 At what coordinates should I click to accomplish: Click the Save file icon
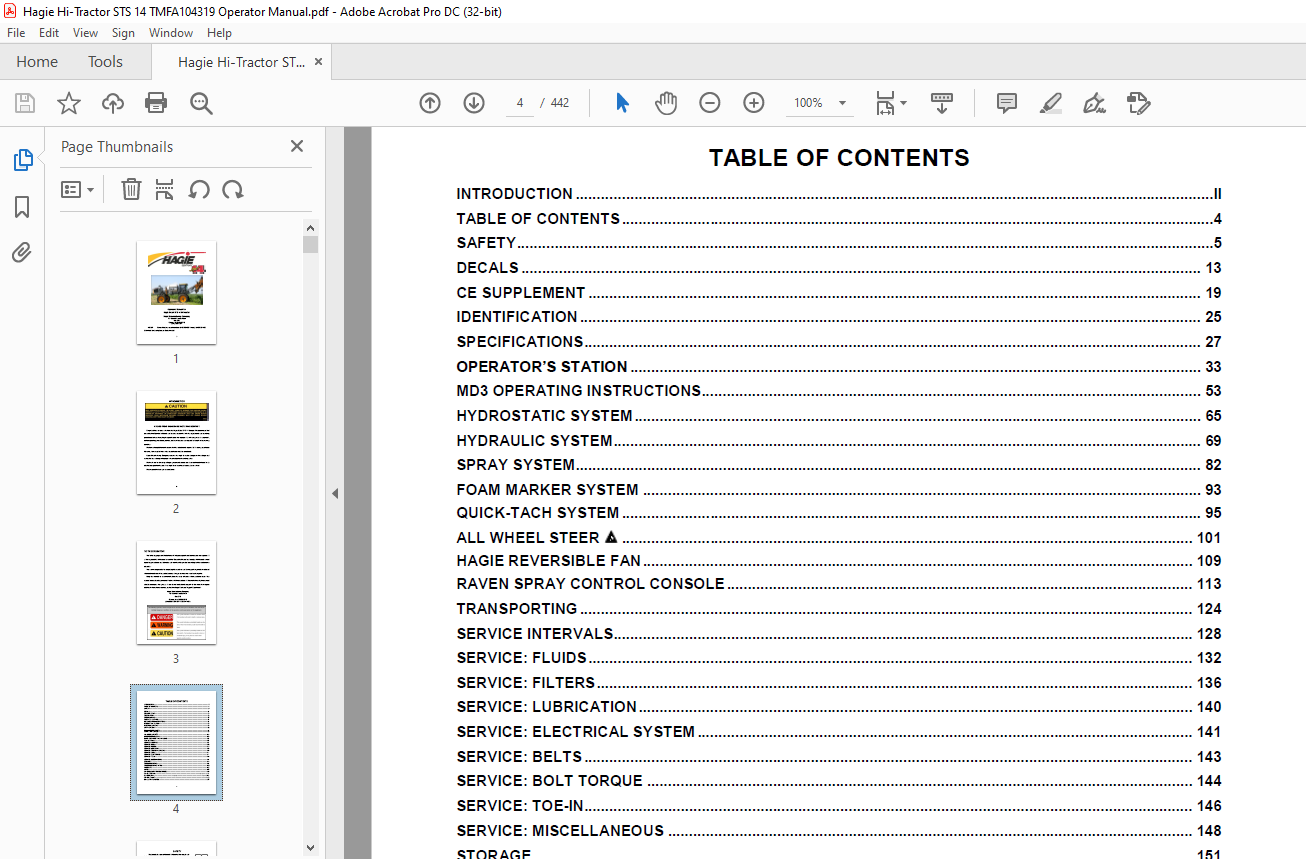coord(25,103)
